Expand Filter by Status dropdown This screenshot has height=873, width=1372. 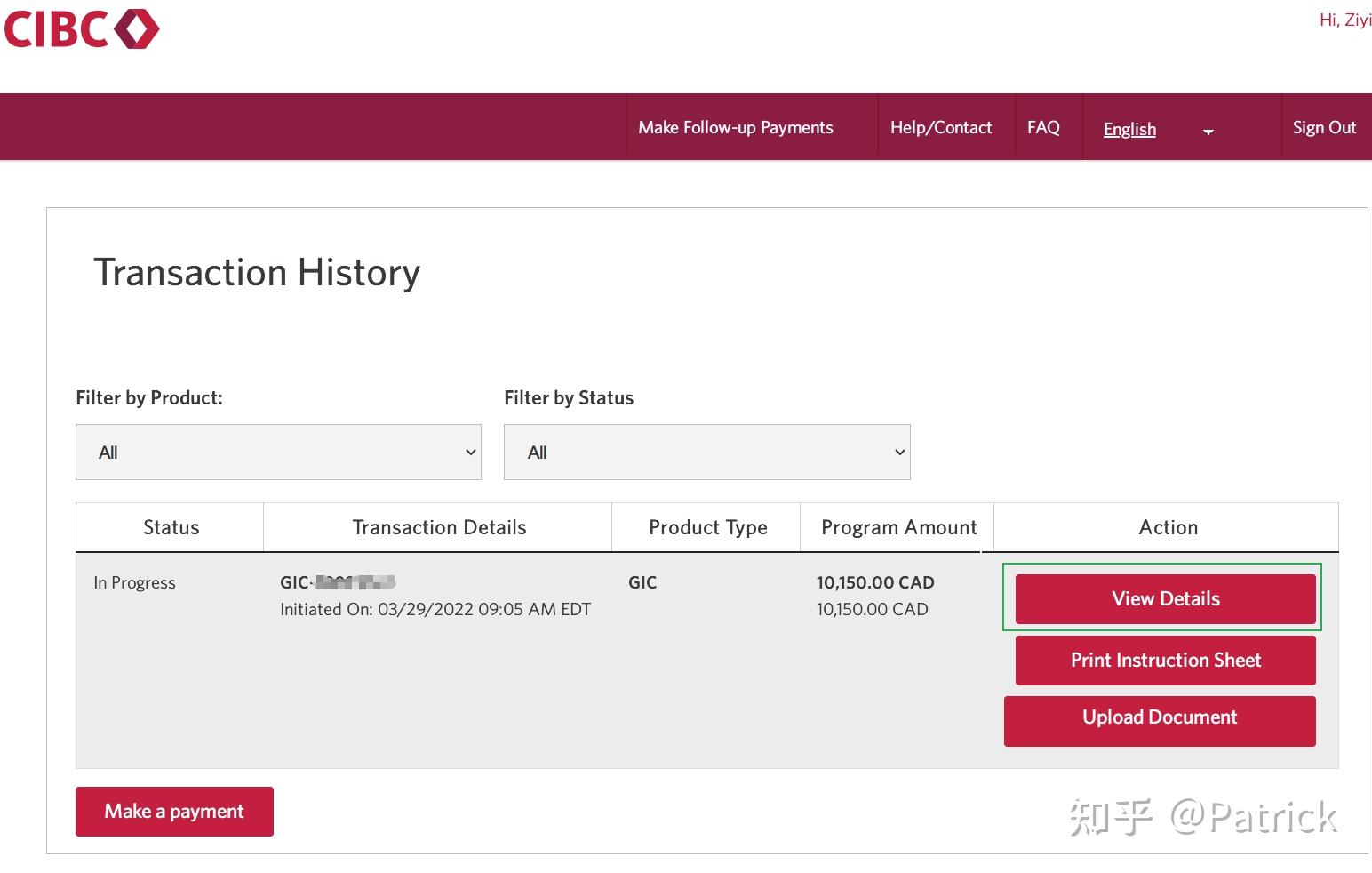[706, 453]
